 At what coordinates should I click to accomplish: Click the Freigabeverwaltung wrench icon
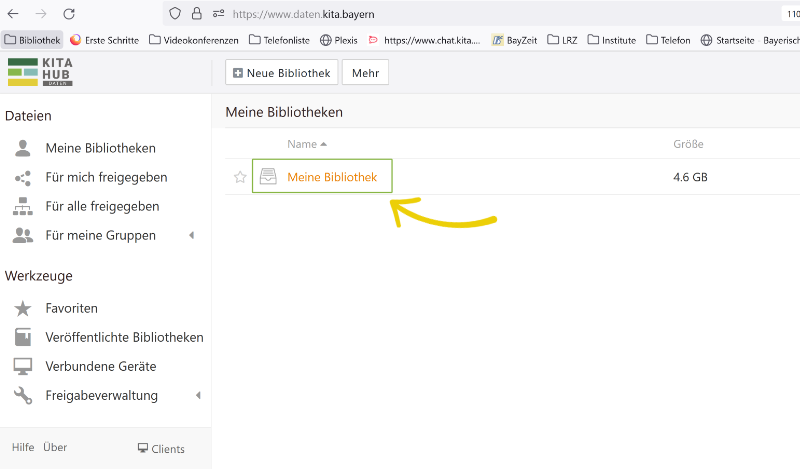click(23, 396)
